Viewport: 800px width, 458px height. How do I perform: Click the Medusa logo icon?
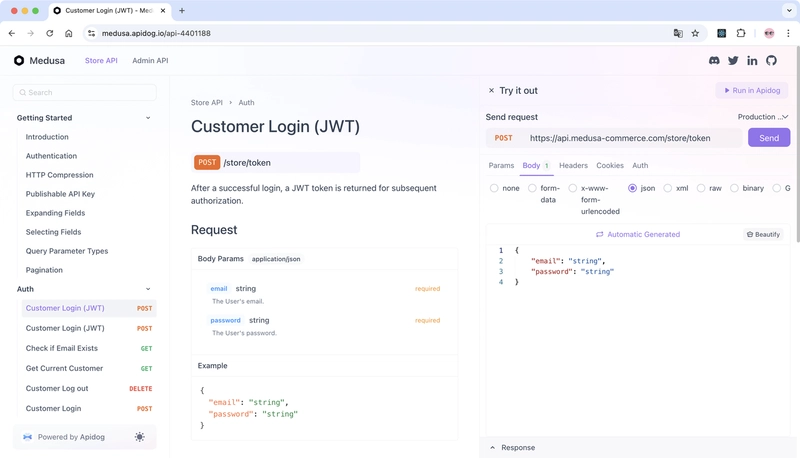tap(19, 60)
